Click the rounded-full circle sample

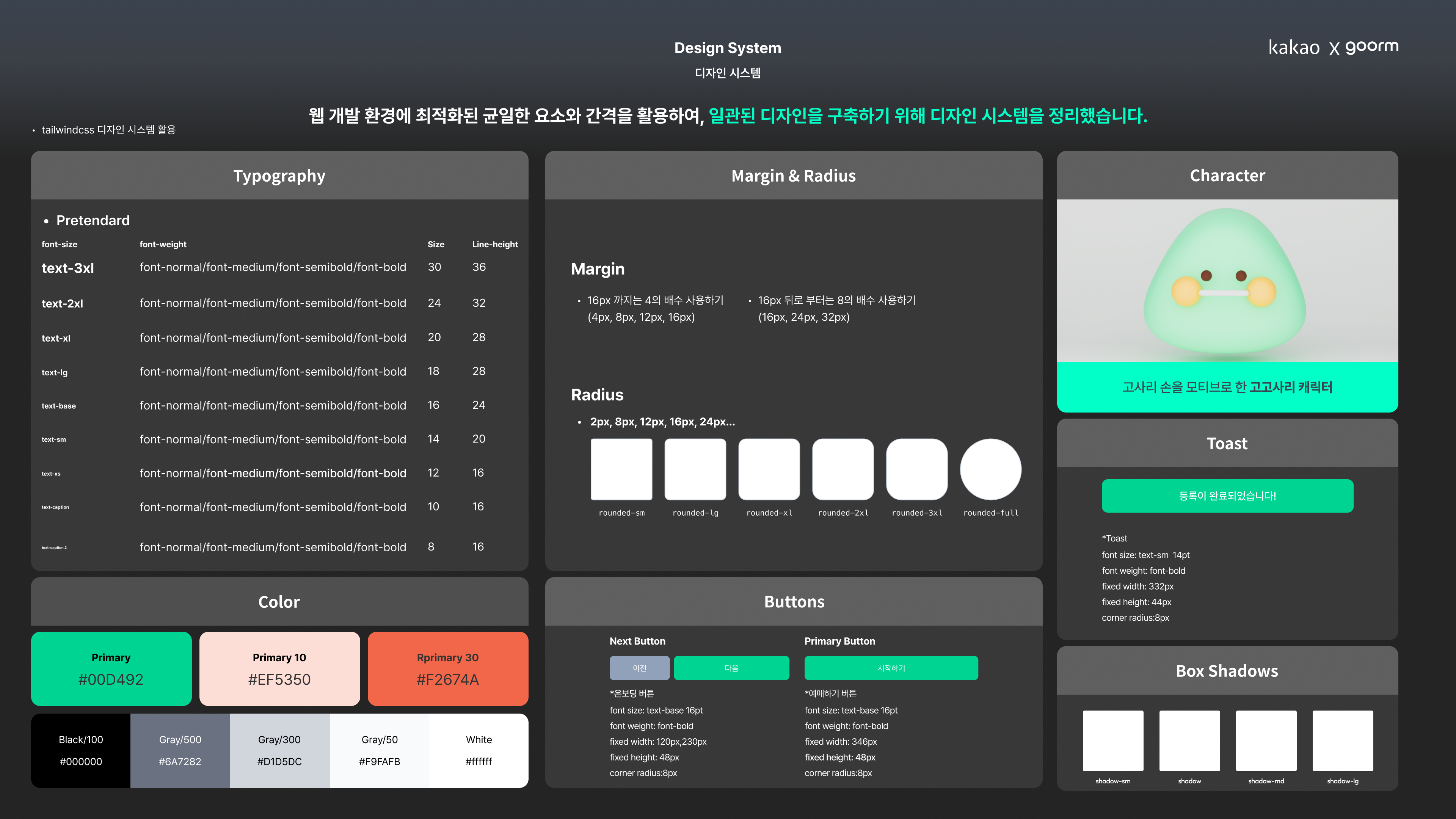click(990, 469)
